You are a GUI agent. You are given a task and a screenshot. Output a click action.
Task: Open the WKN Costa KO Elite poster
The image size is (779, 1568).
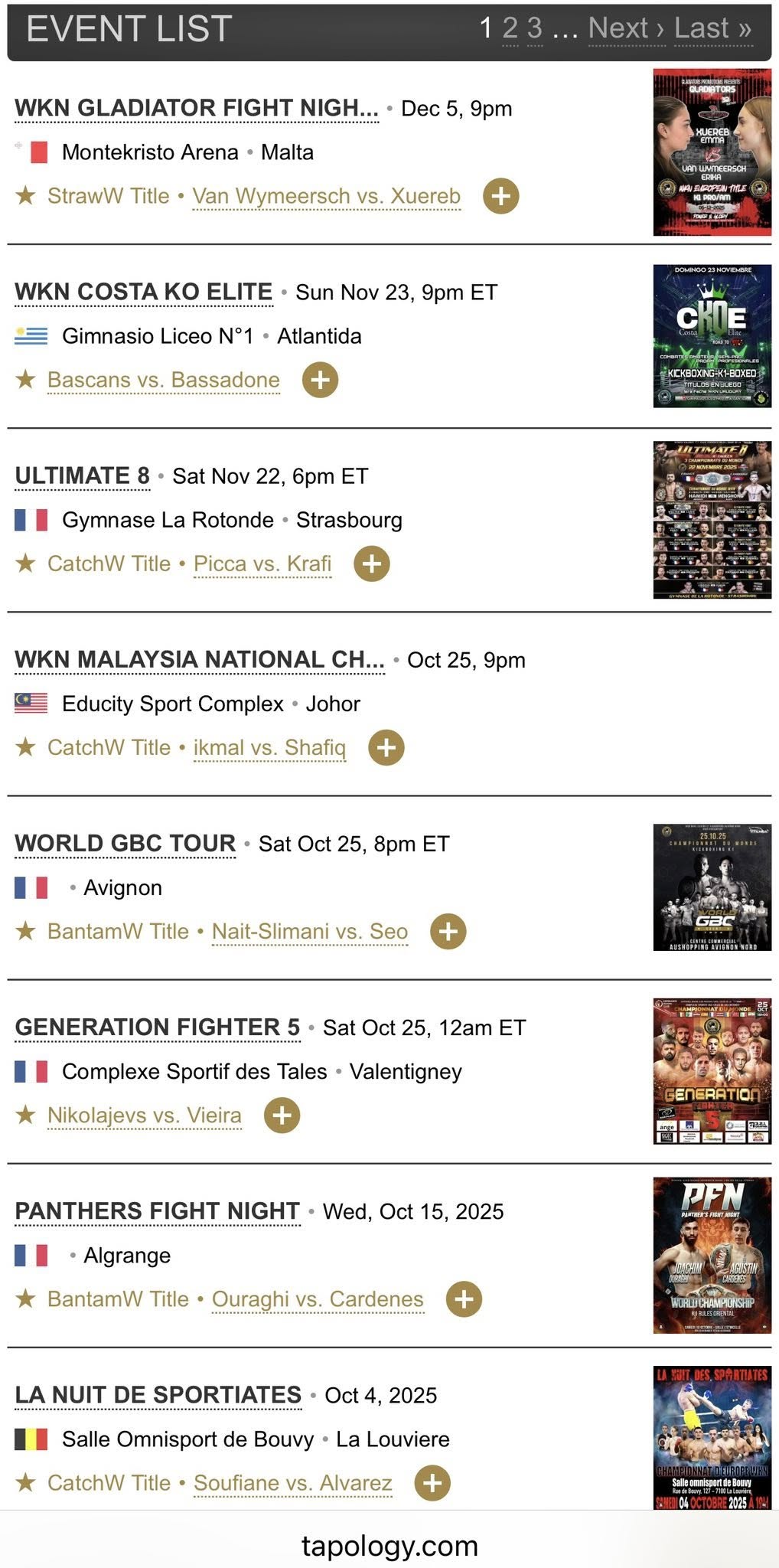(x=712, y=336)
